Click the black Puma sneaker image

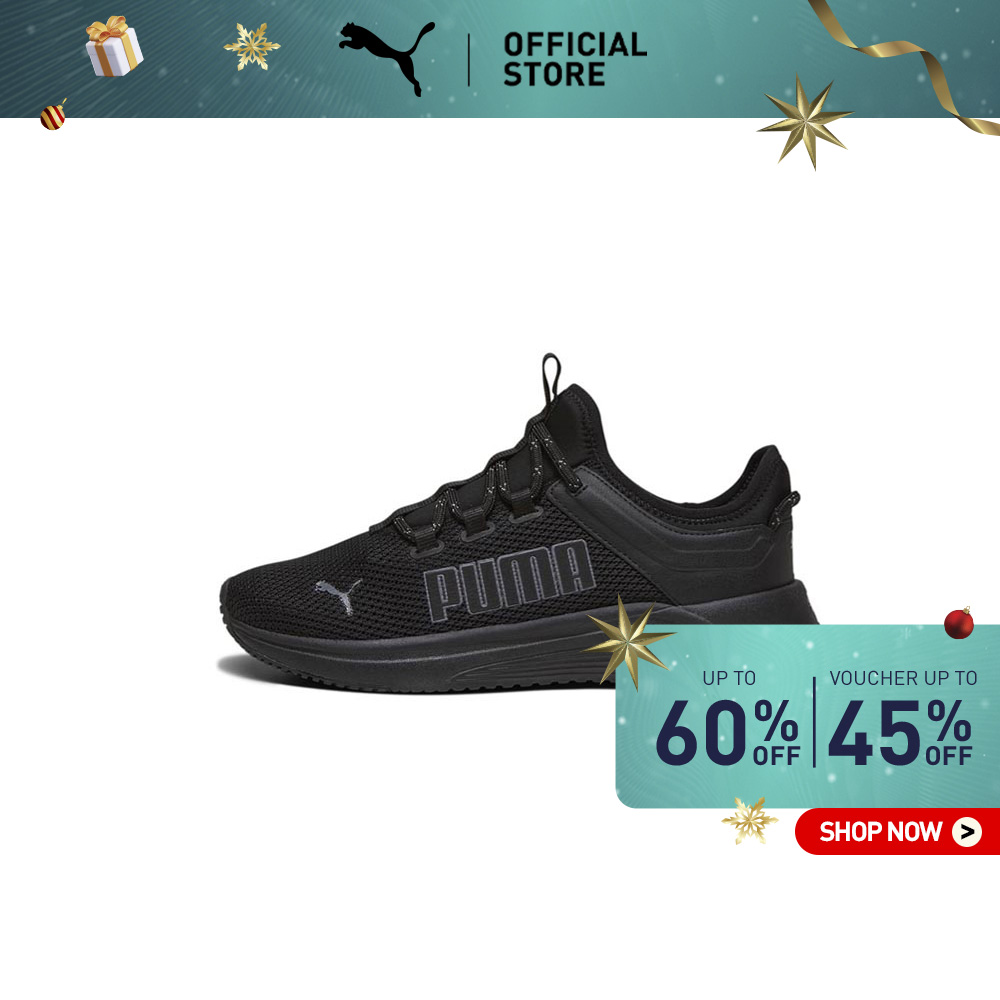[518, 524]
